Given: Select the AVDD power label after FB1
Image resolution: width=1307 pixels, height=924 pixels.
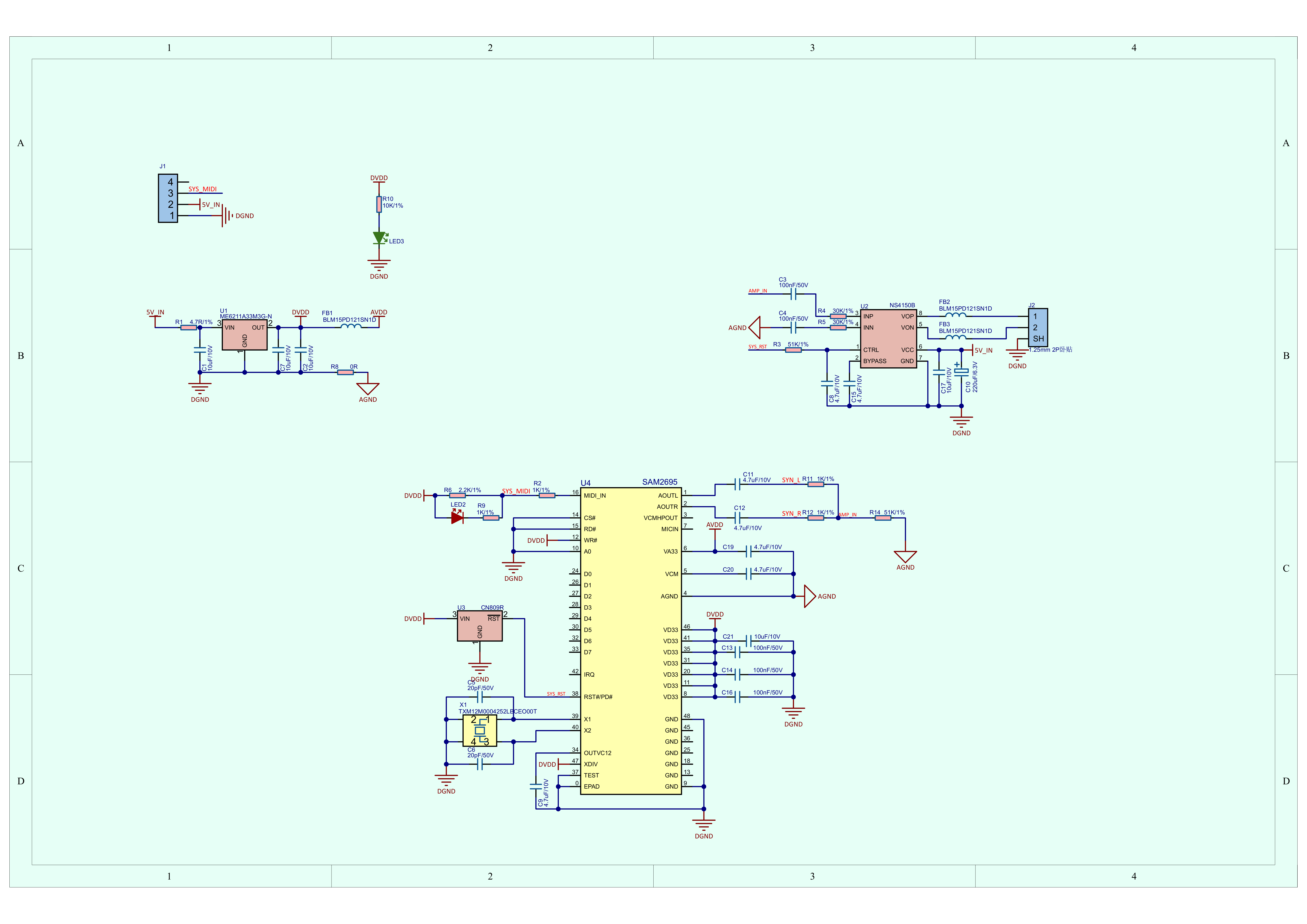Looking at the screenshot, I should point(378,312).
